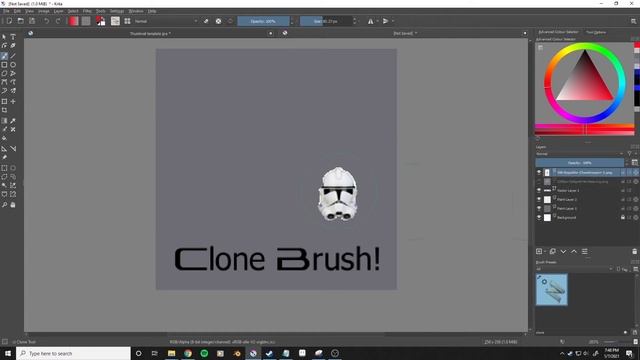This screenshot has height=360, width=640.
Task: Click the Save document toolbar icon
Action: pos(32,21)
